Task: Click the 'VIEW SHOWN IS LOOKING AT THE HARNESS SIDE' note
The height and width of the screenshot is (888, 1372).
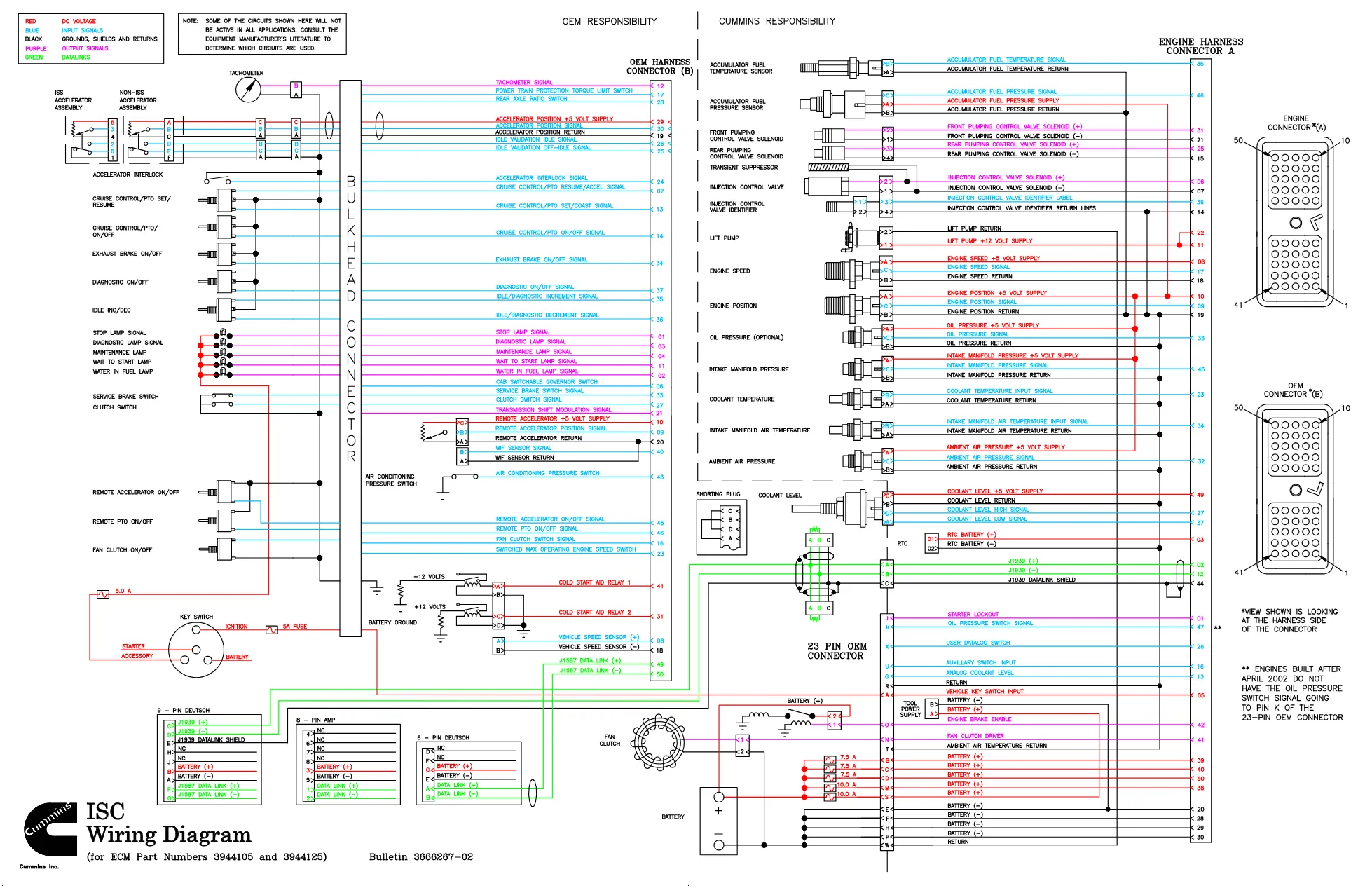Action: click(1289, 621)
